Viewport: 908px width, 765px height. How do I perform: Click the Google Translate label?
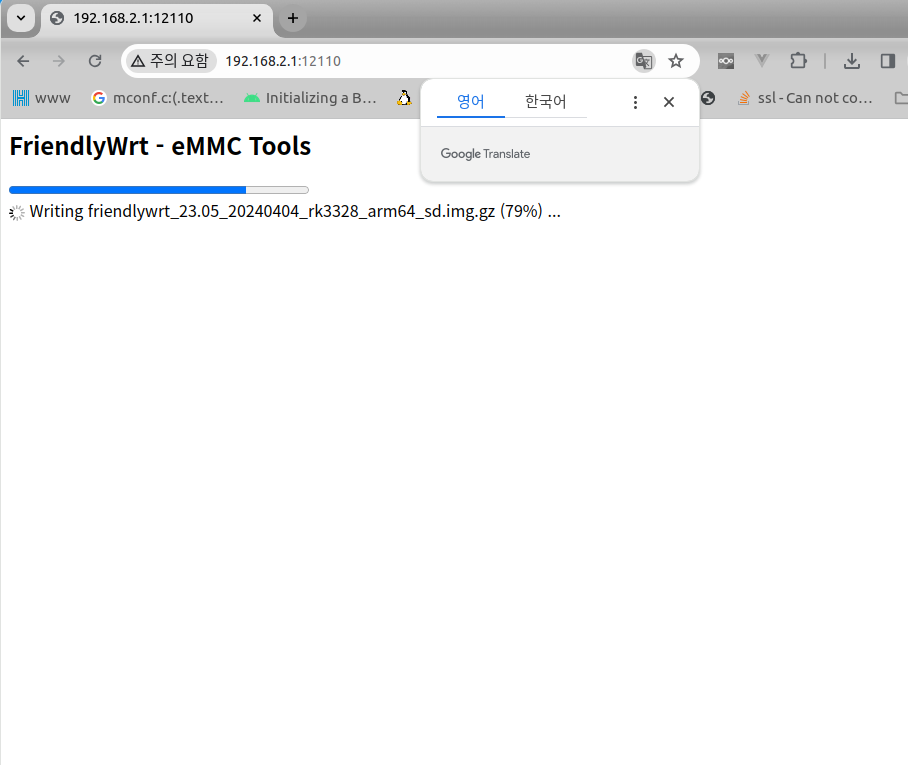coord(485,154)
